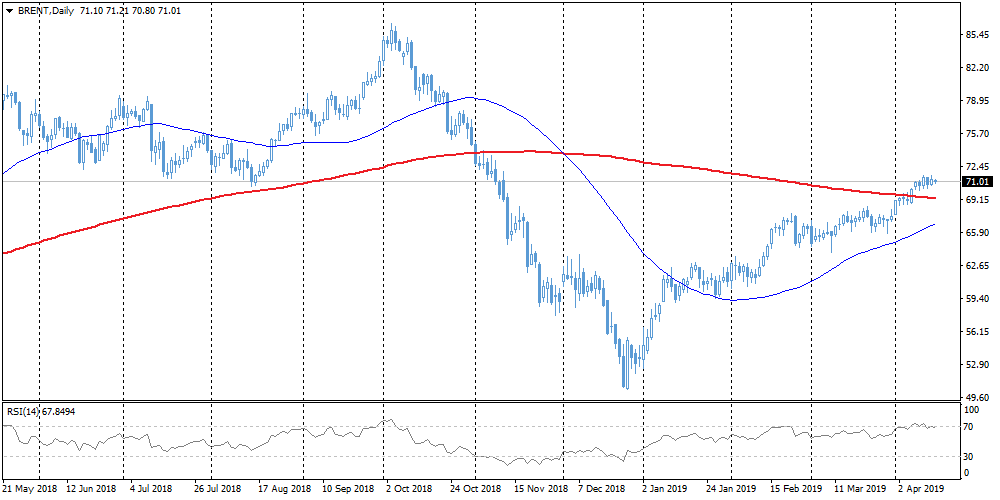Click the 2 Apr 2019 date label

point(920,489)
